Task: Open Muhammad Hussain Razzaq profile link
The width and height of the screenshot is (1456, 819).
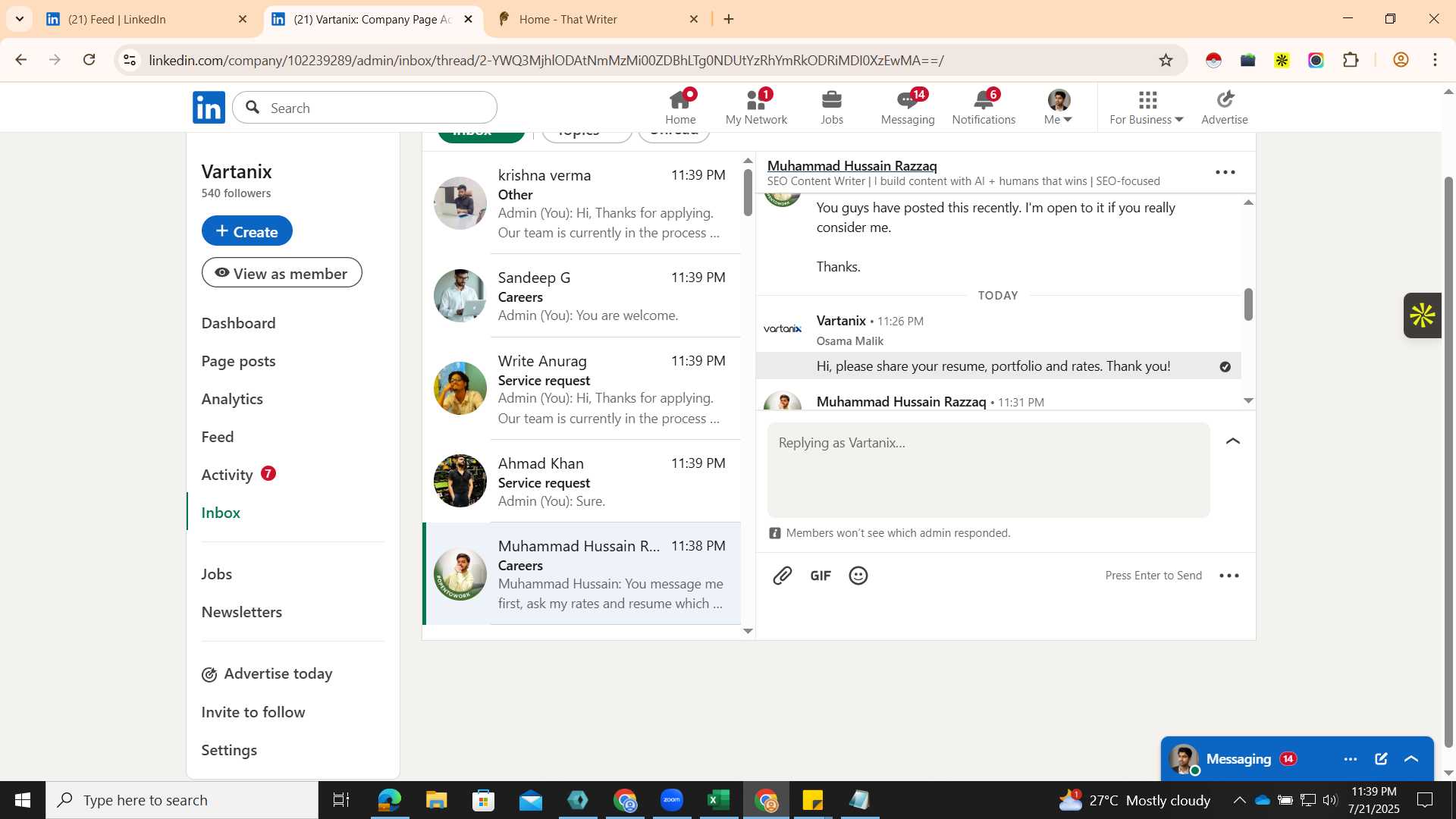Action: 852,165
